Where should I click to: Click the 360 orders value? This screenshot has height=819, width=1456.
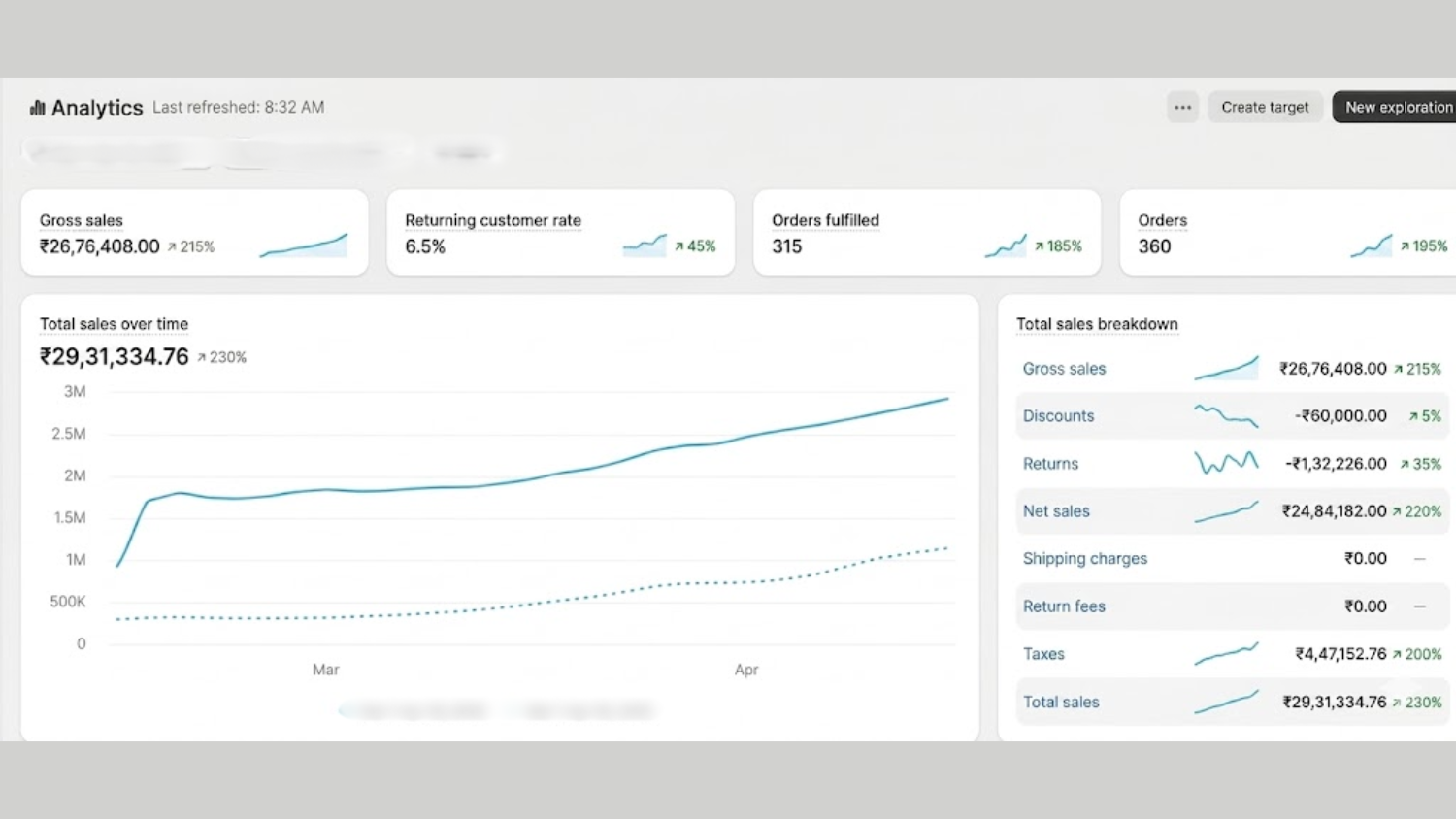coord(1154,246)
